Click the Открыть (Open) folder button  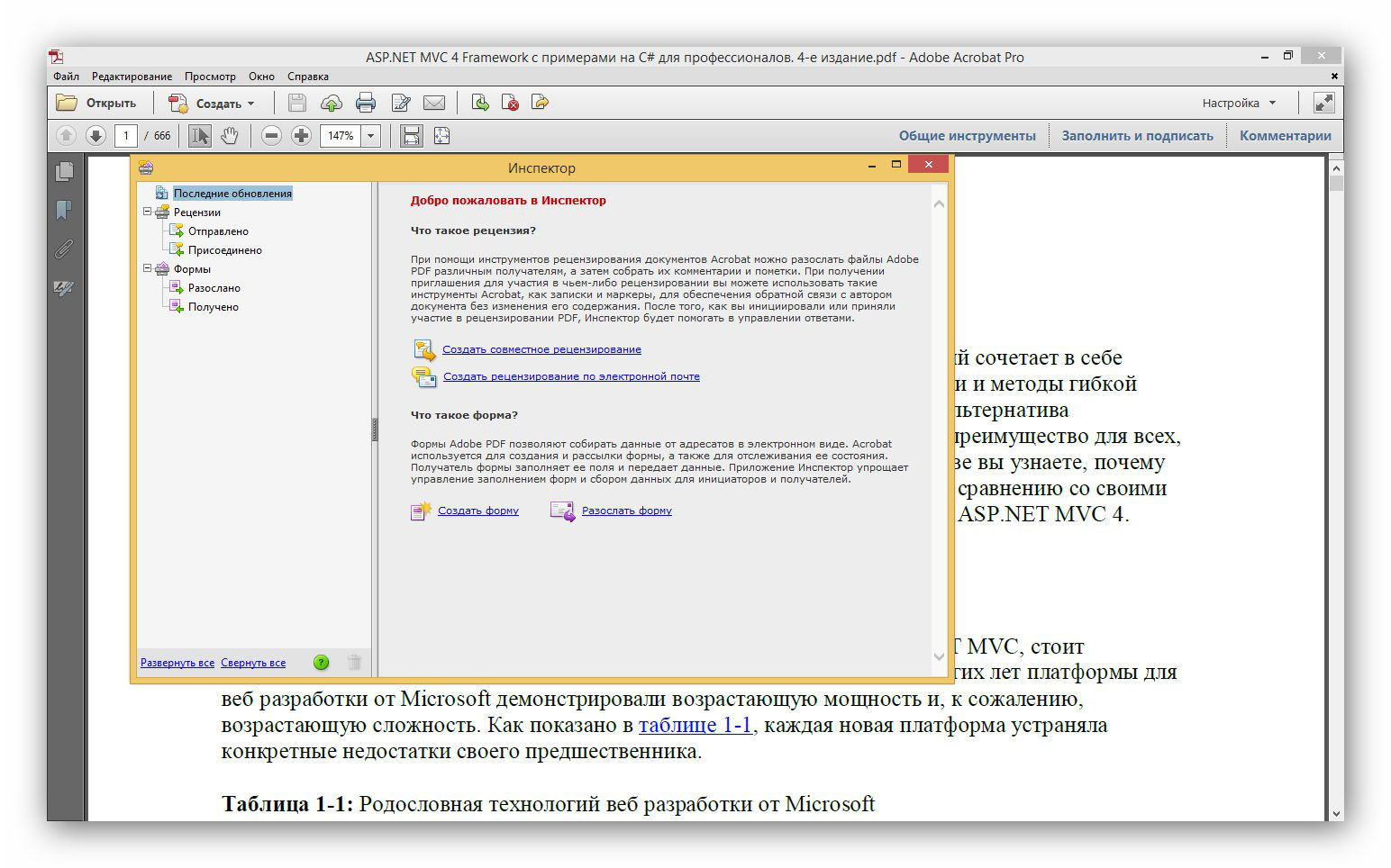point(96,103)
